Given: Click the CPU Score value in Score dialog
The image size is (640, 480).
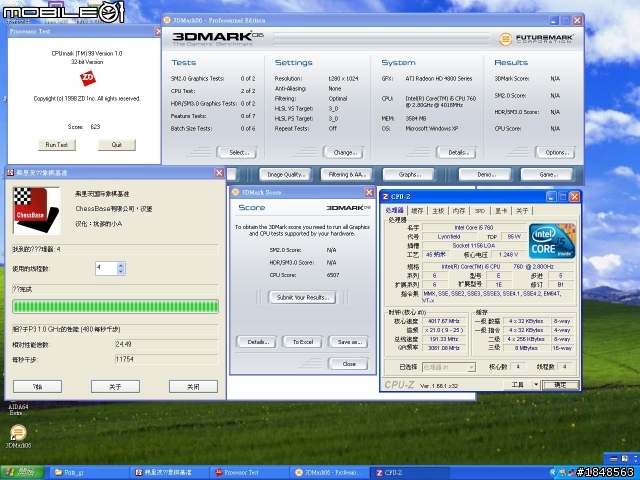Looking at the screenshot, I should [333, 275].
